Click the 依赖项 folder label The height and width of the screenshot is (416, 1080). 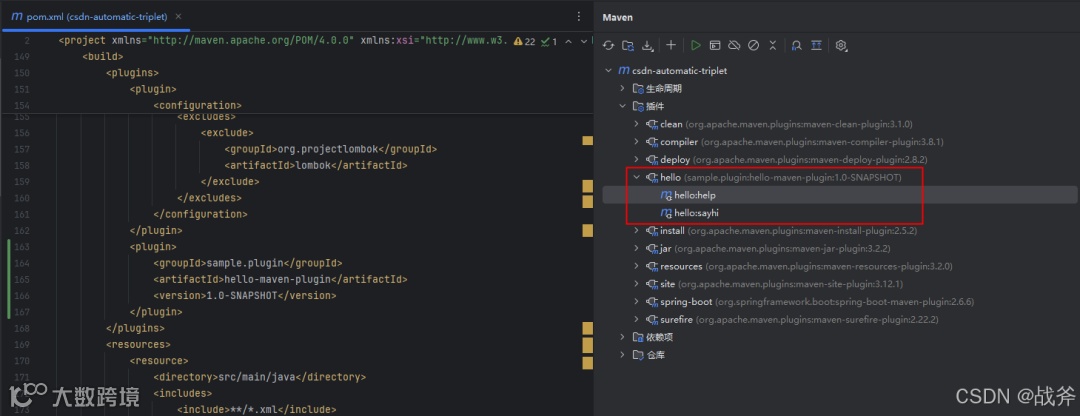click(x=659, y=337)
